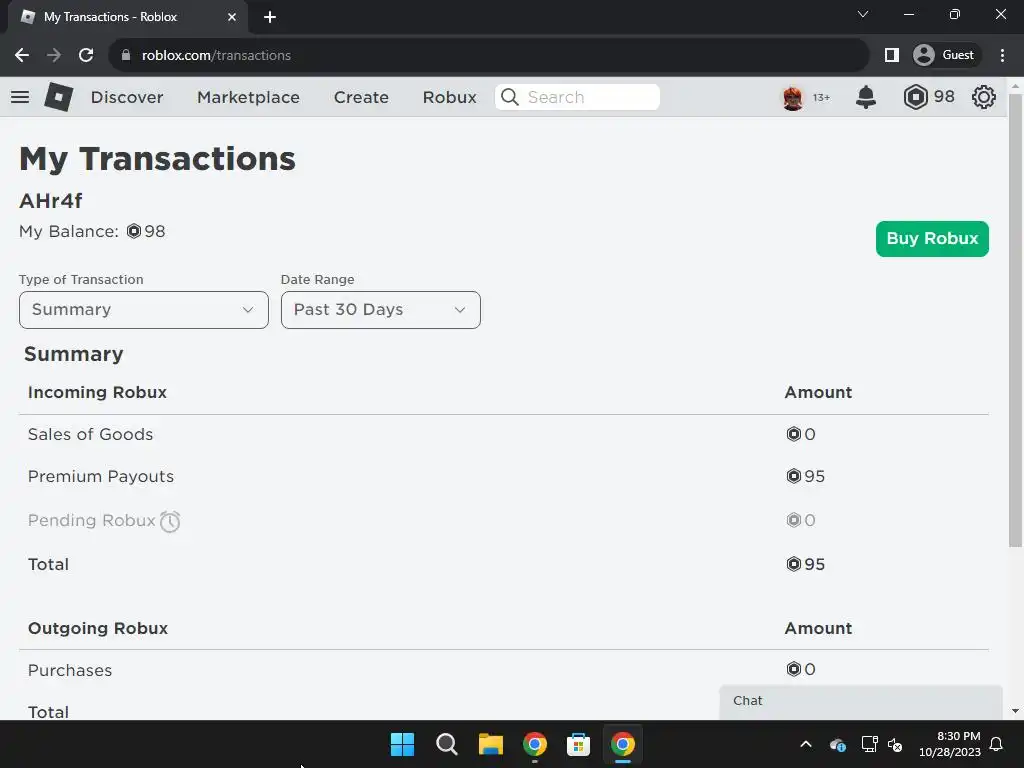
Task: Open Windows taskbar search
Action: [447, 744]
